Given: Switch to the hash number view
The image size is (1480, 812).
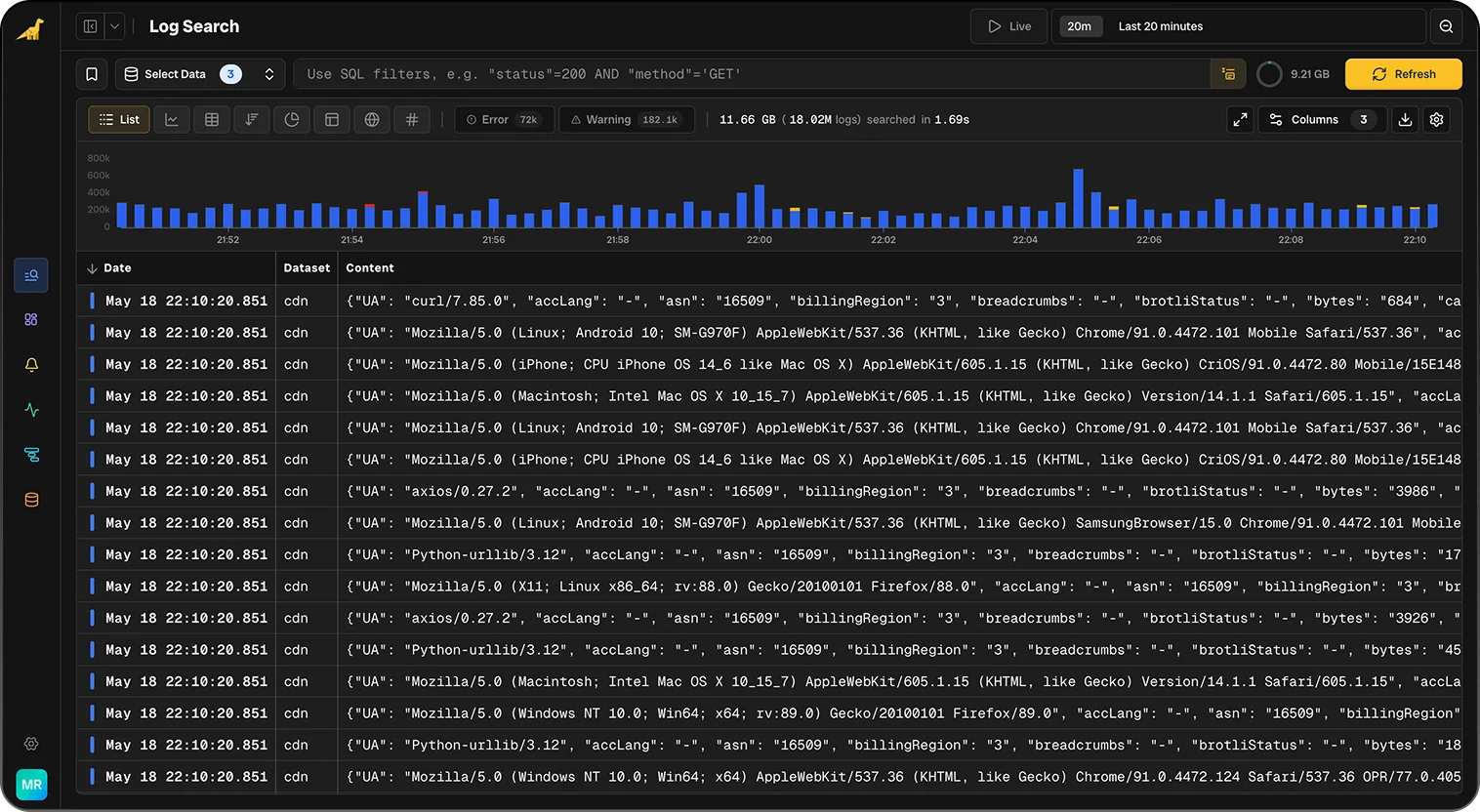Looking at the screenshot, I should [x=412, y=119].
